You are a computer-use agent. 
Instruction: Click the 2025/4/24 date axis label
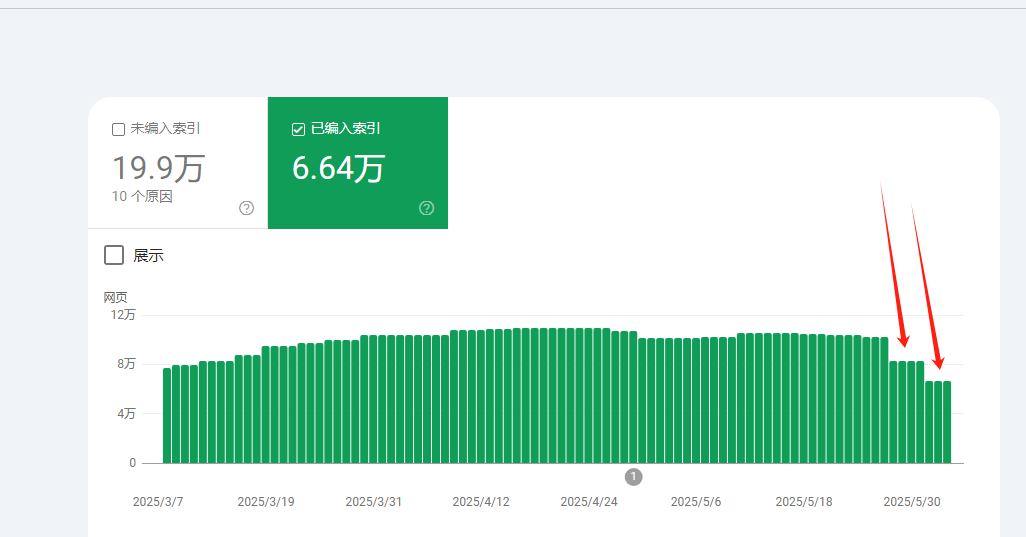(x=589, y=502)
